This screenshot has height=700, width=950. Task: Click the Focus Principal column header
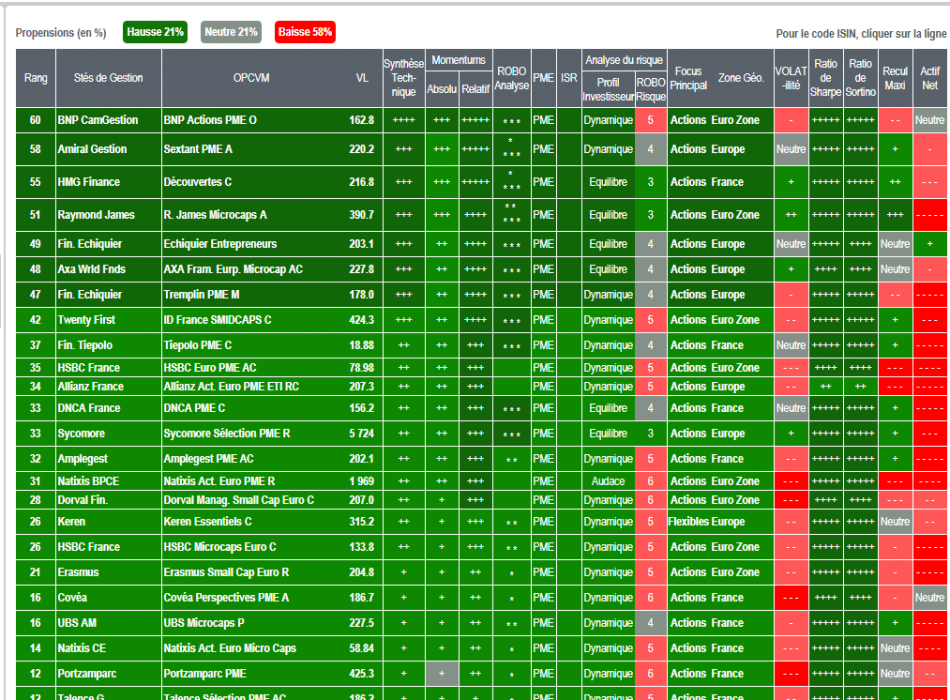(688, 78)
